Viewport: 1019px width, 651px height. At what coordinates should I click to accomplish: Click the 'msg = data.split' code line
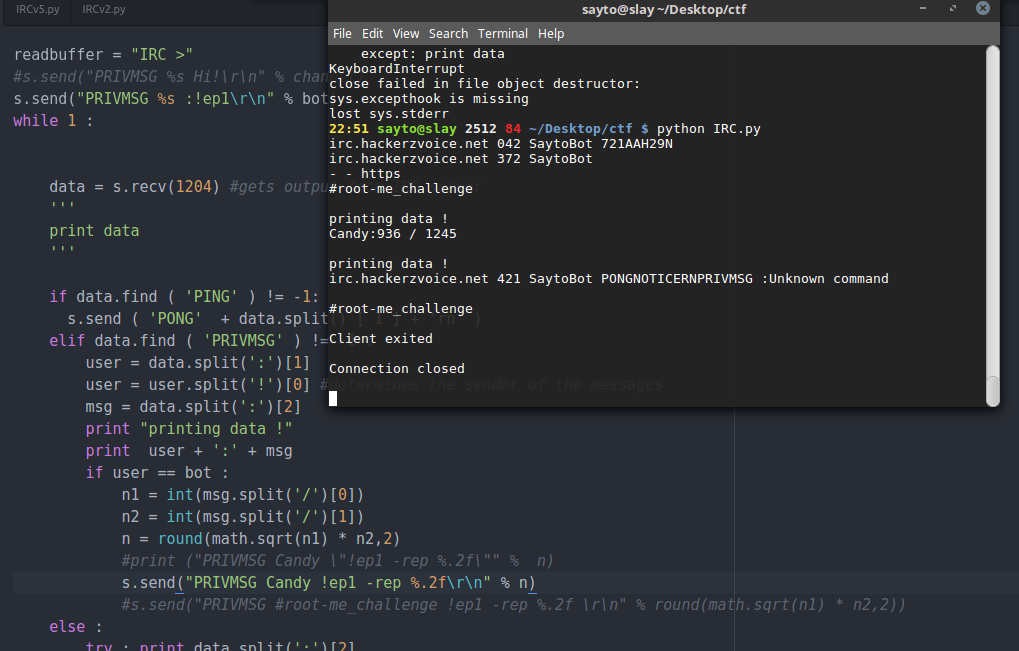193,407
